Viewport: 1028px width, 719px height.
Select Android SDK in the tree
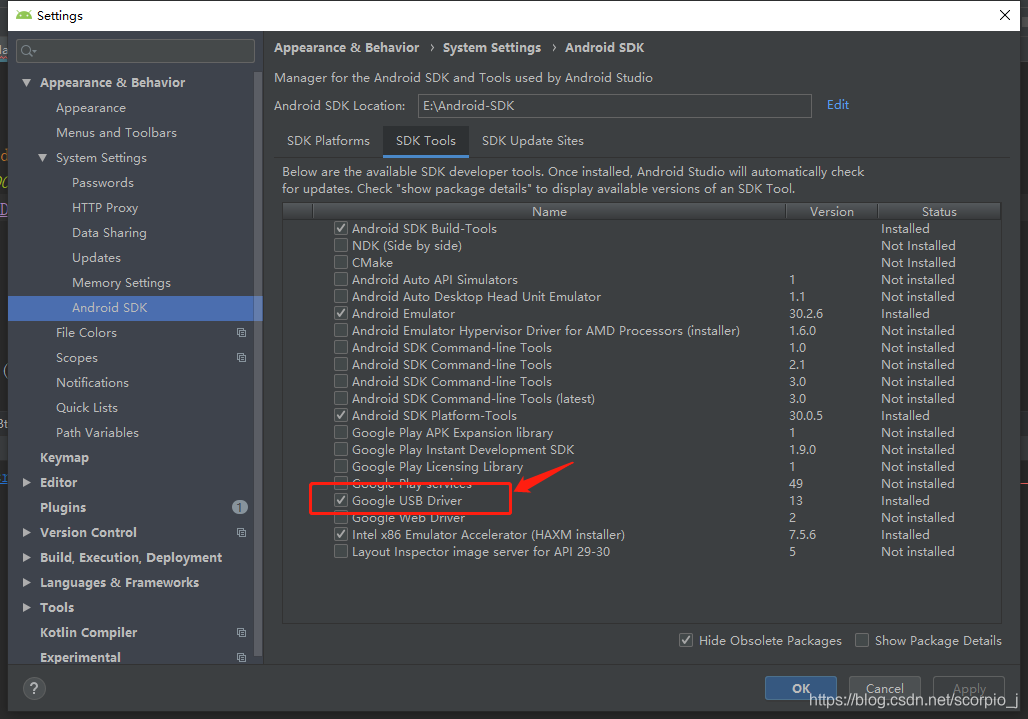135,308
